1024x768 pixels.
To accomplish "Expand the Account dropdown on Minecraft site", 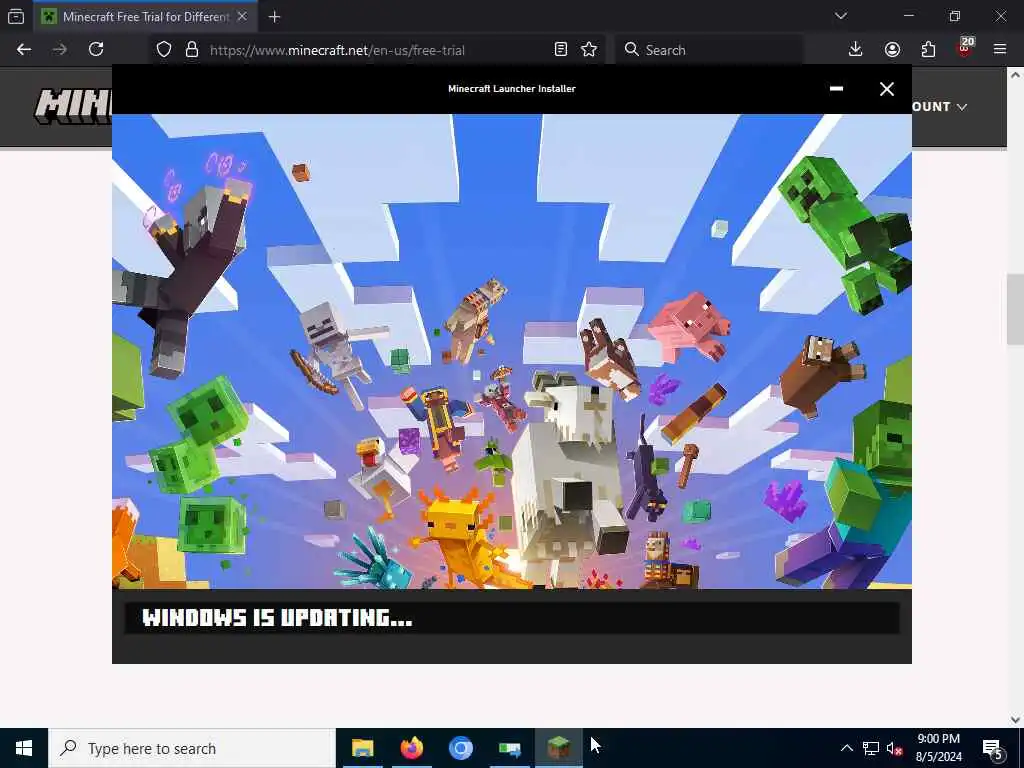I will pos(939,106).
